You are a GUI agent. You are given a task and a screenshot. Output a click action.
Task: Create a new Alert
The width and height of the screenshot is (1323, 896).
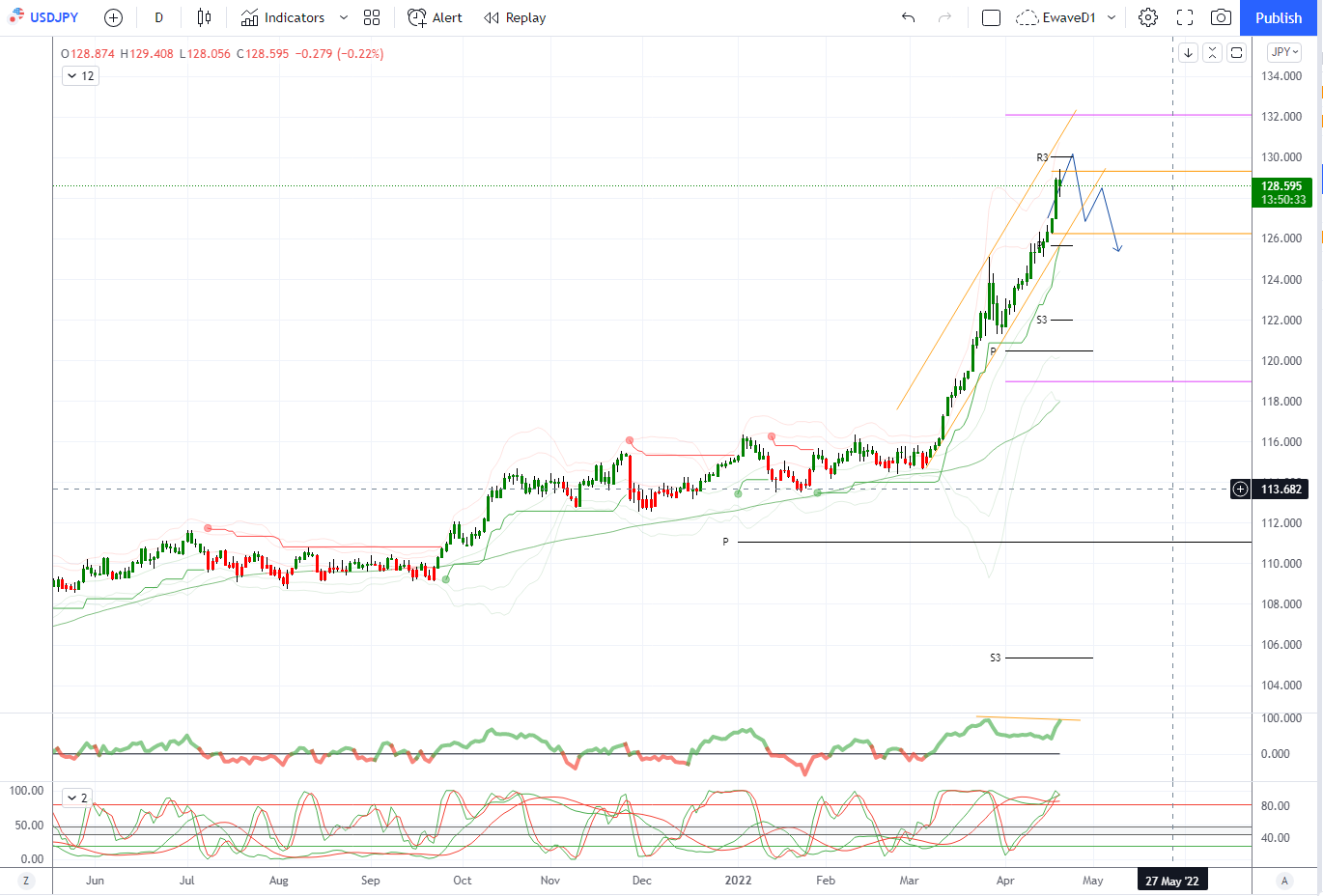pyautogui.click(x=435, y=17)
